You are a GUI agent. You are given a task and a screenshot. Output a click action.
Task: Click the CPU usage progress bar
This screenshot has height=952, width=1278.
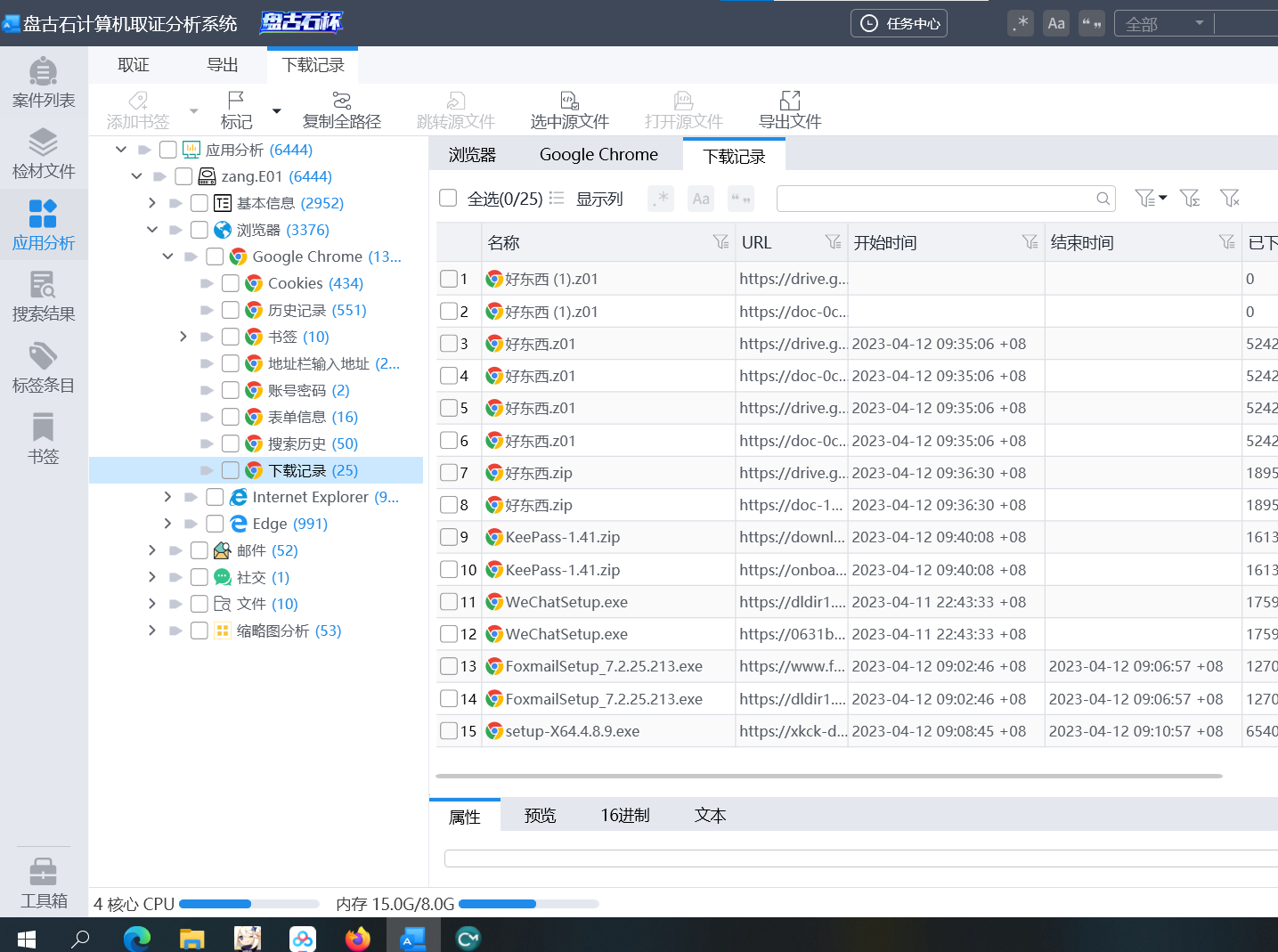[x=249, y=904]
